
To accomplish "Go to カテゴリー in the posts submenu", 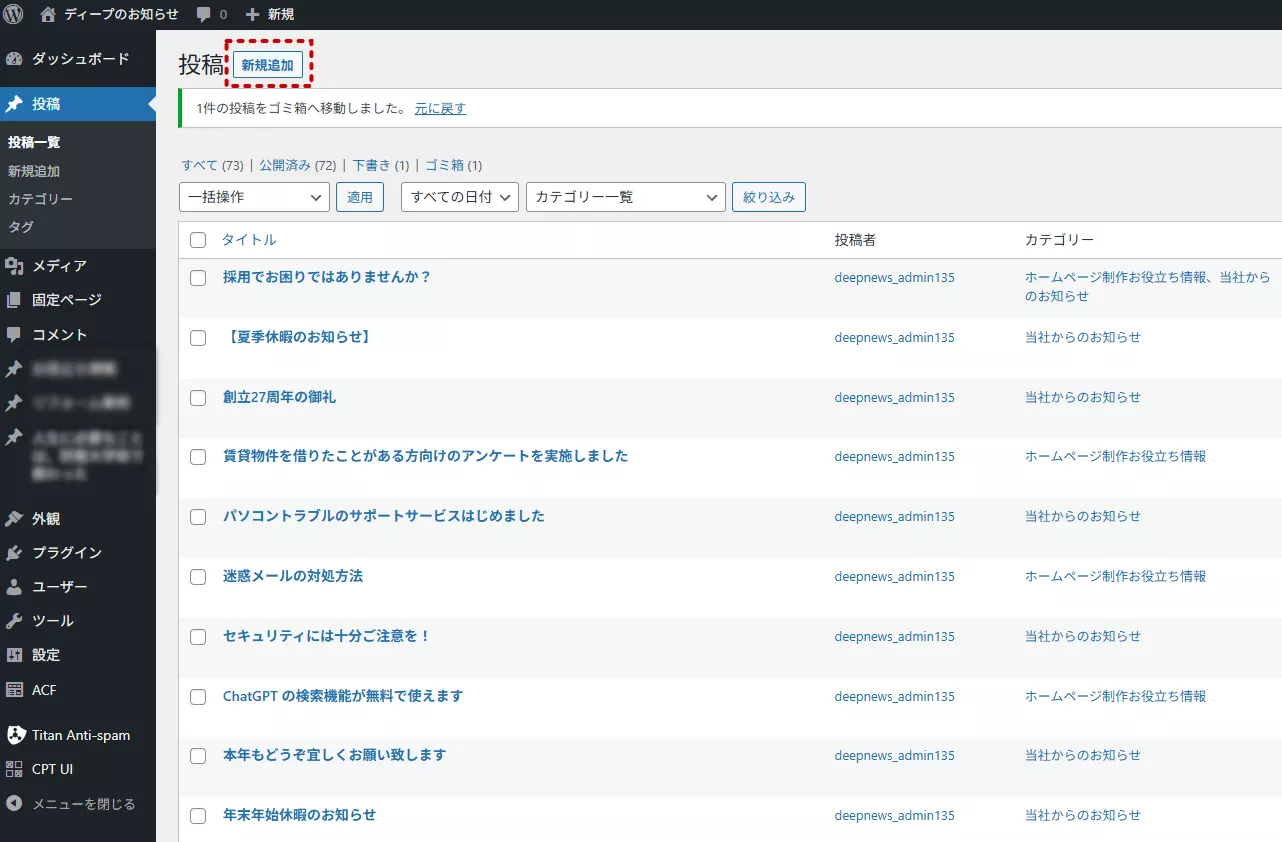I will click(x=40, y=199).
